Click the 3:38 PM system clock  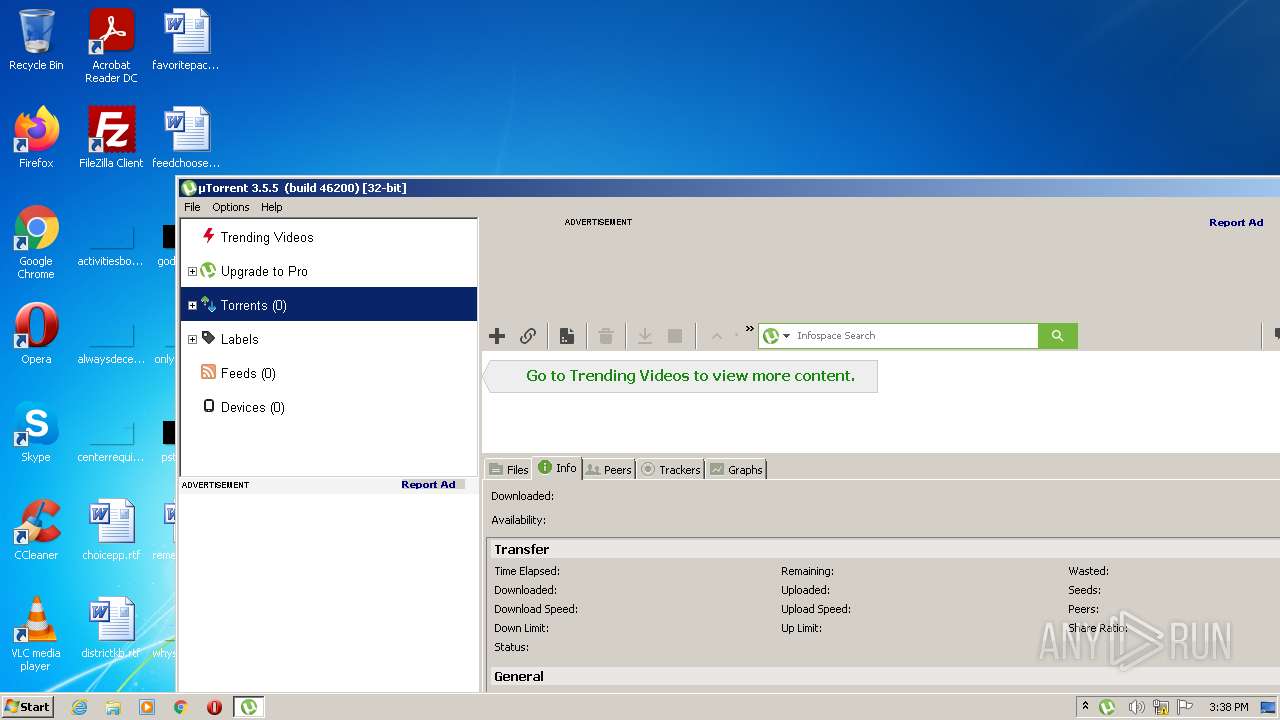(x=1228, y=707)
